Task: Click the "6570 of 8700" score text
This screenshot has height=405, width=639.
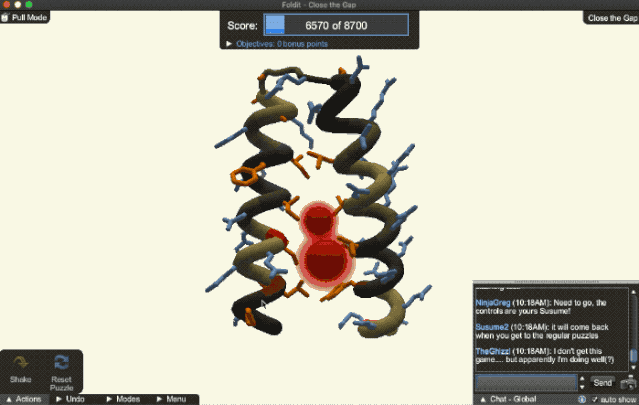Action: point(336,26)
